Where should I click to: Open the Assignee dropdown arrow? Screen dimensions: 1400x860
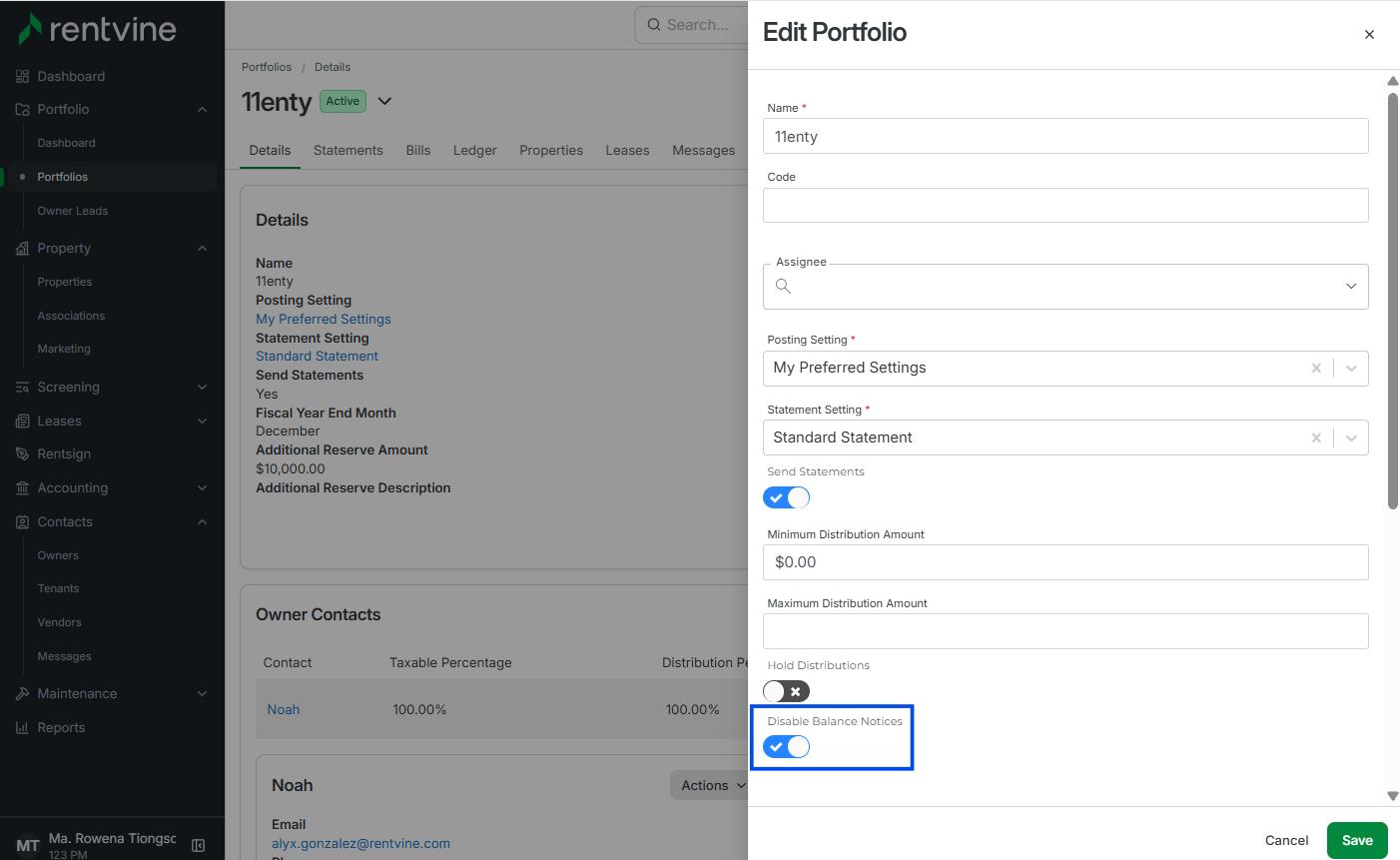[x=1351, y=287]
